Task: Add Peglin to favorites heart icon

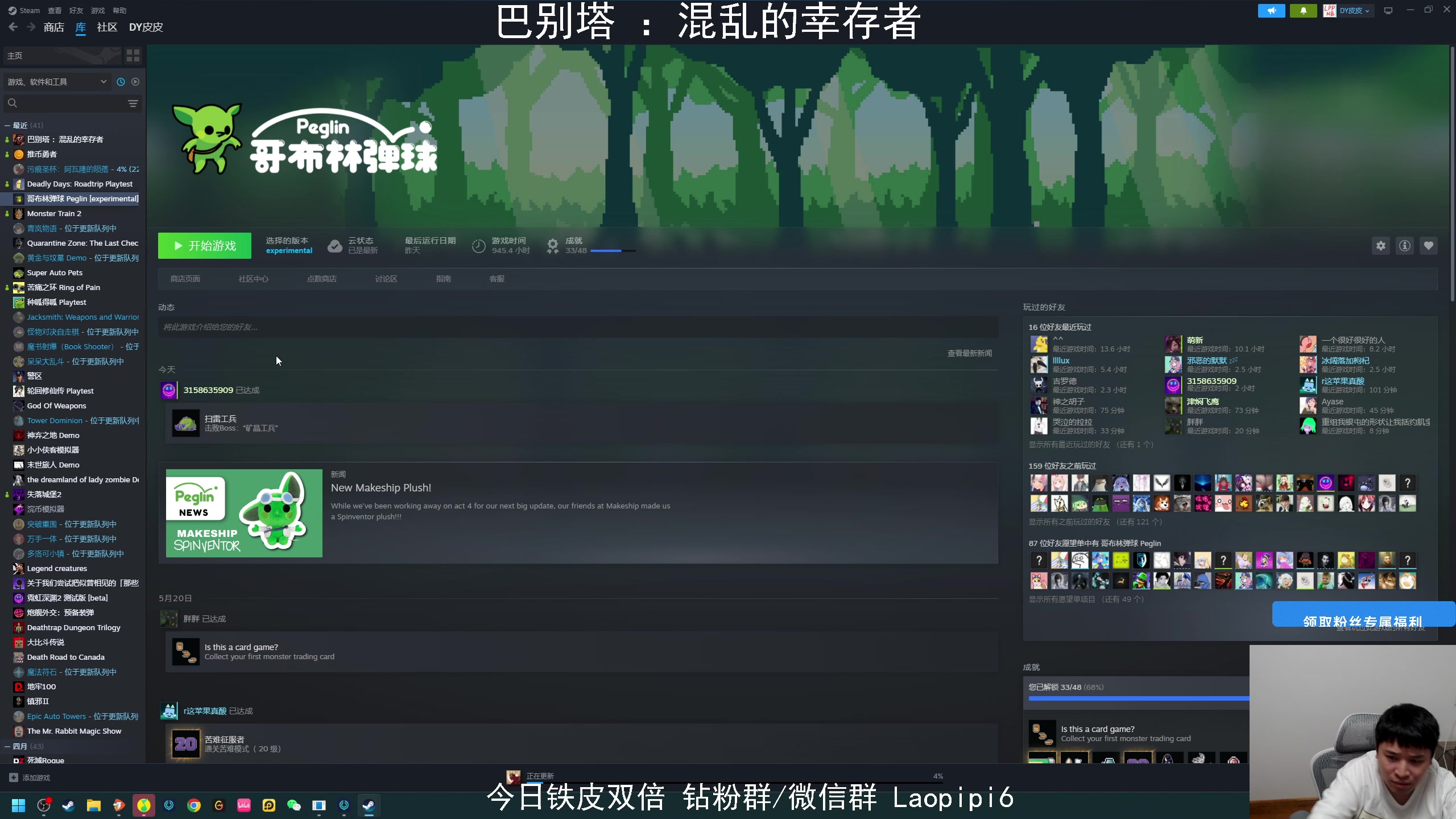Action: click(x=1429, y=246)
